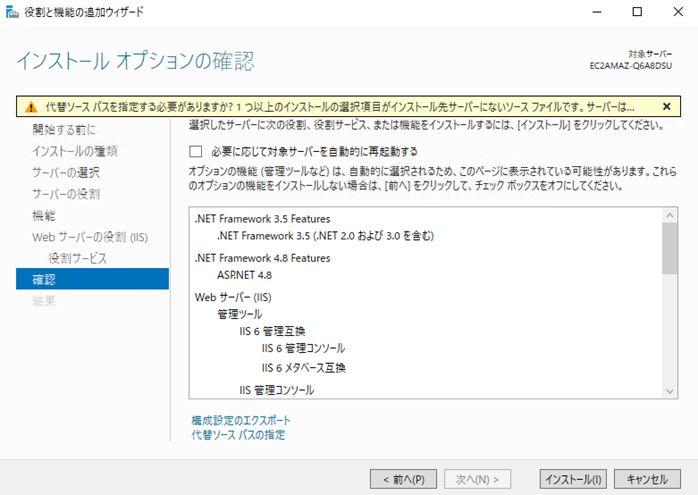
Task: Go to インストールの種類 step
Action: [75, 151]
